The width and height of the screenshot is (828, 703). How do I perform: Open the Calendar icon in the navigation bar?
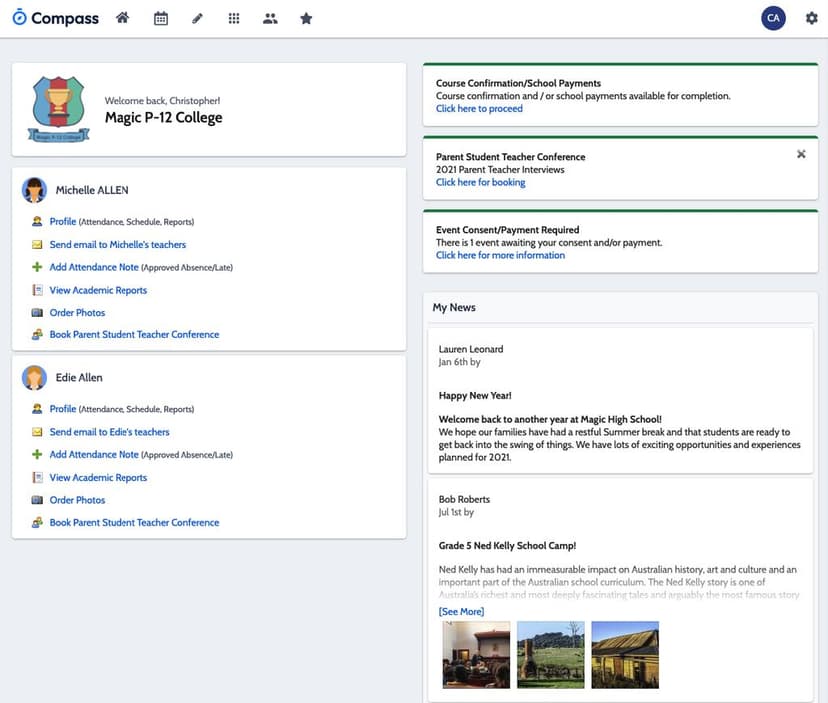[x=161, y=18]
